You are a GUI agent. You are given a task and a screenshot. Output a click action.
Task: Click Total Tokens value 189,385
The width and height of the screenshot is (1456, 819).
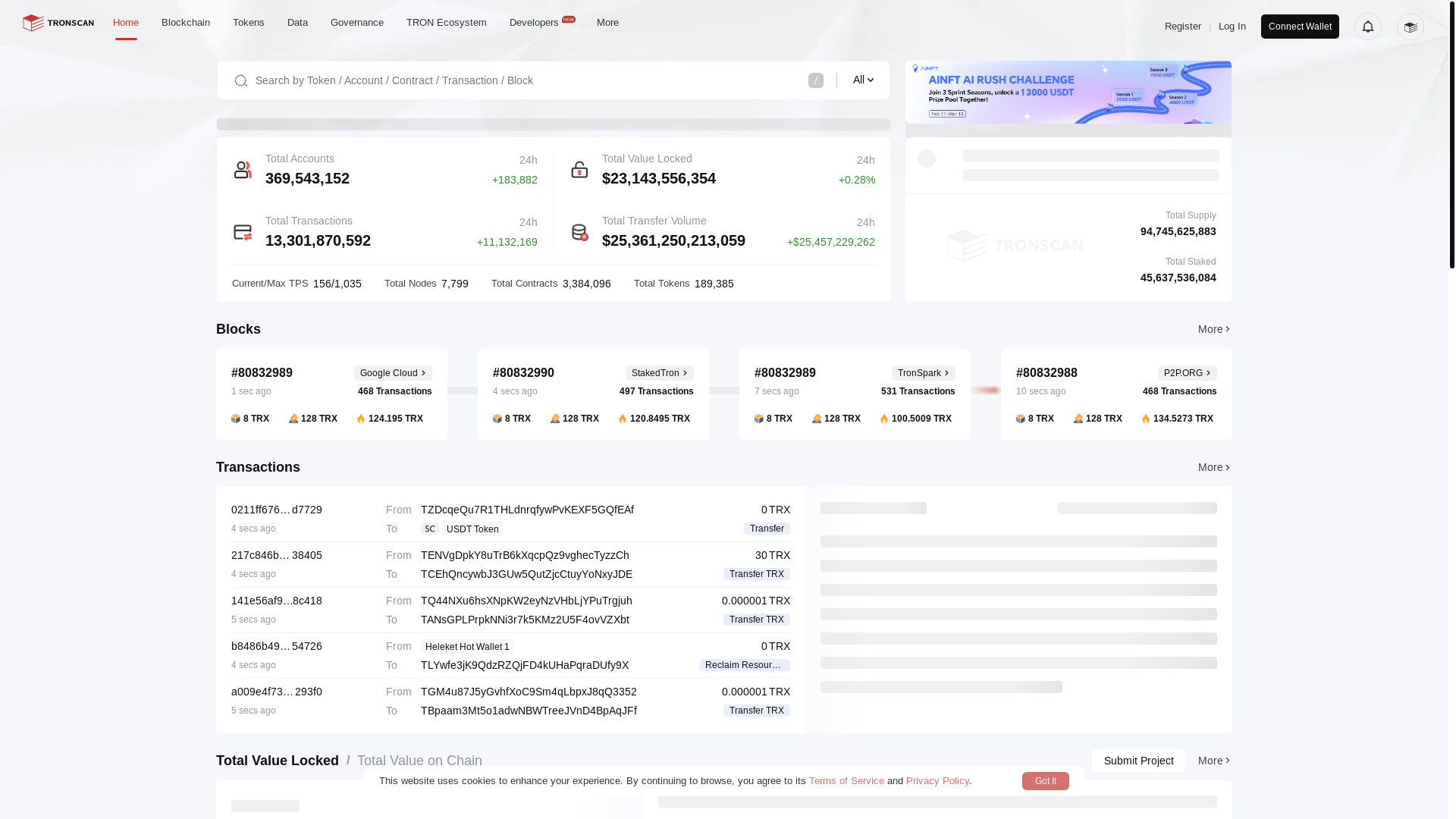714,284
